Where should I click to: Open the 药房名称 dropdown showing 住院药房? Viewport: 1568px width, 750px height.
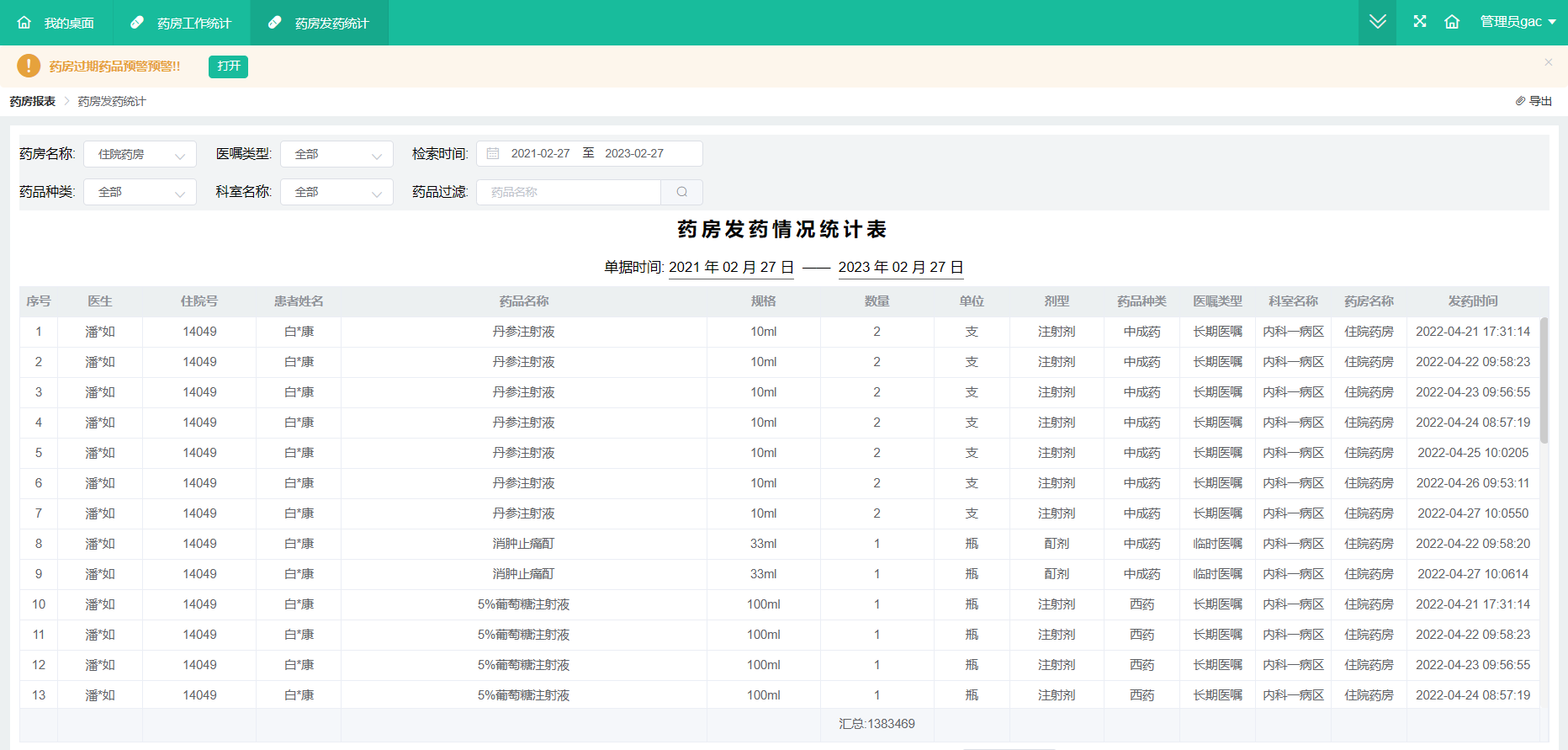point(140,154)
